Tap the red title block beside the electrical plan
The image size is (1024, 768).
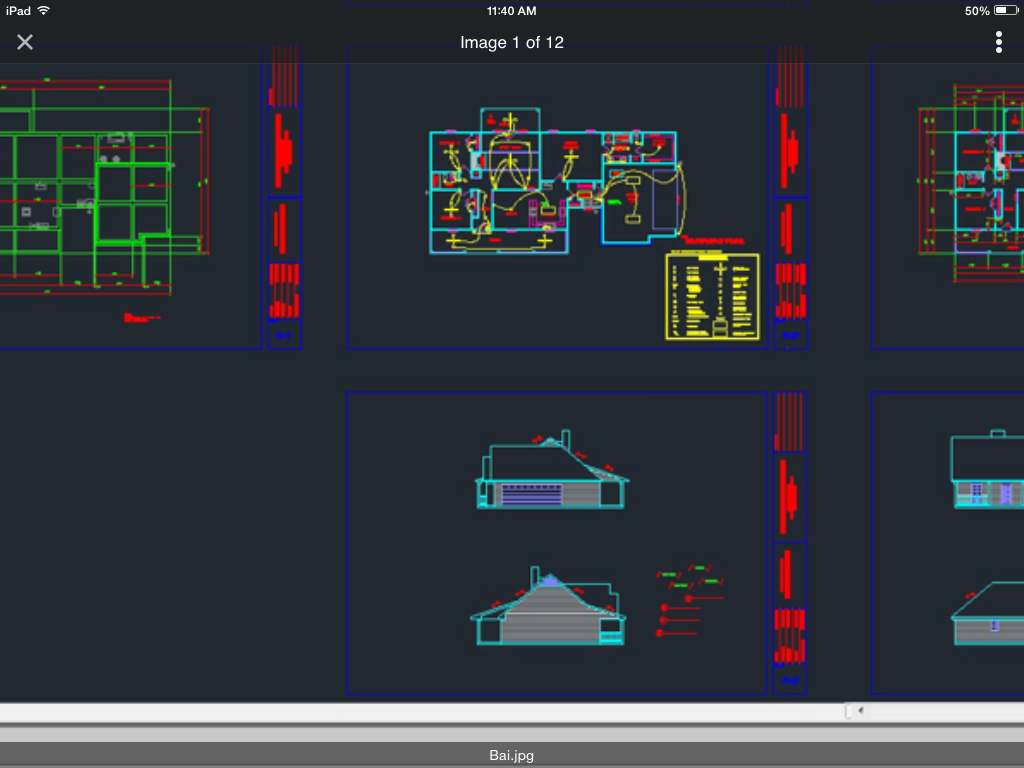click(788, 200)
